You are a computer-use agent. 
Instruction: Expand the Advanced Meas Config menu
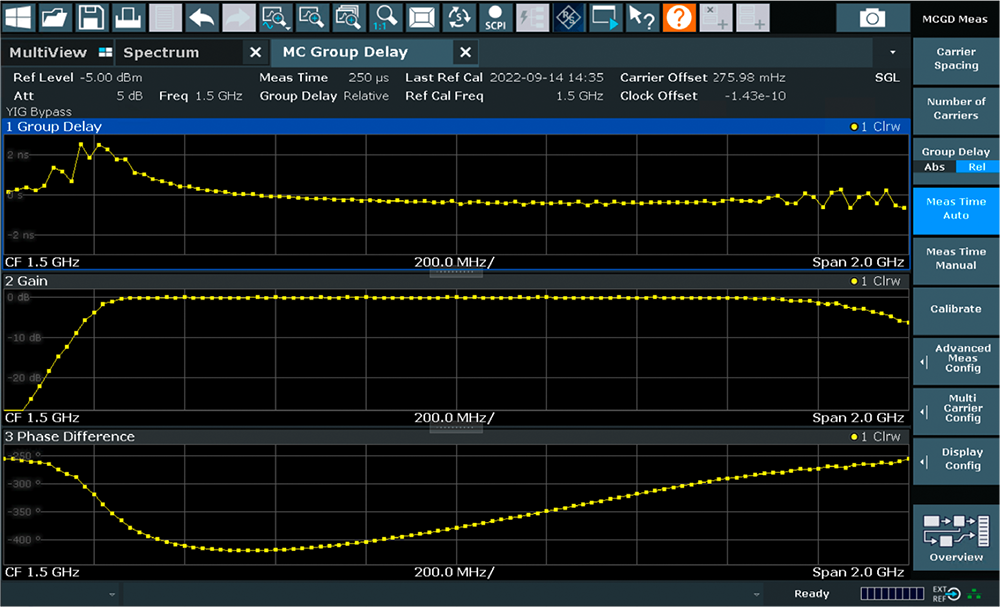tap(956, 358)
